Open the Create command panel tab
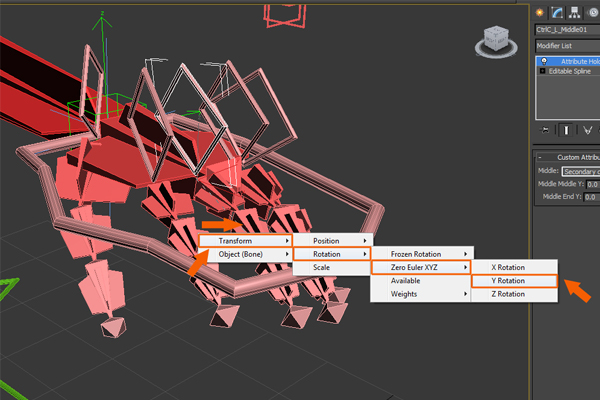Viewport: 600px width, 400px height. click(x=540, y=13)
